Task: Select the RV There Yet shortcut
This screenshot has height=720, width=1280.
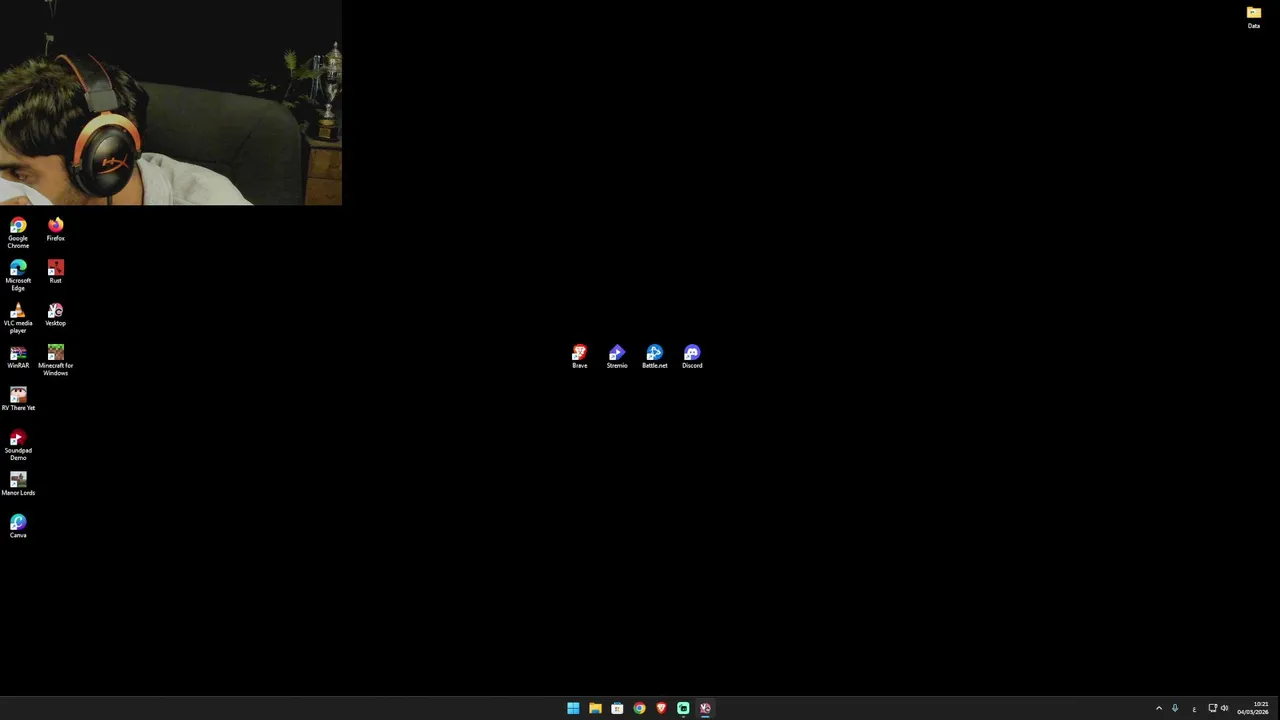Action: click(18, 399)
